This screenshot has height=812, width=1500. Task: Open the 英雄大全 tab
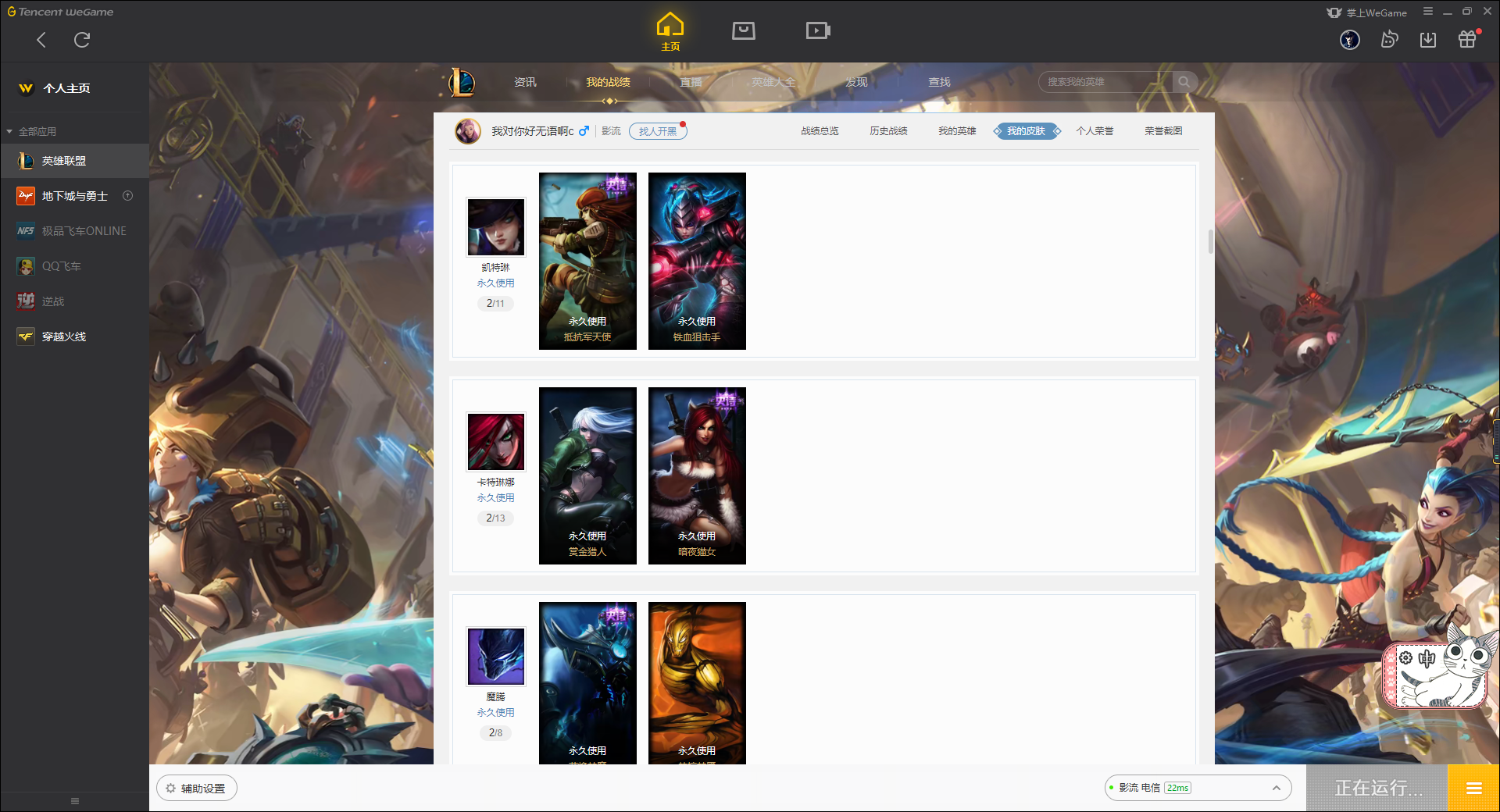tap(773, 82)
